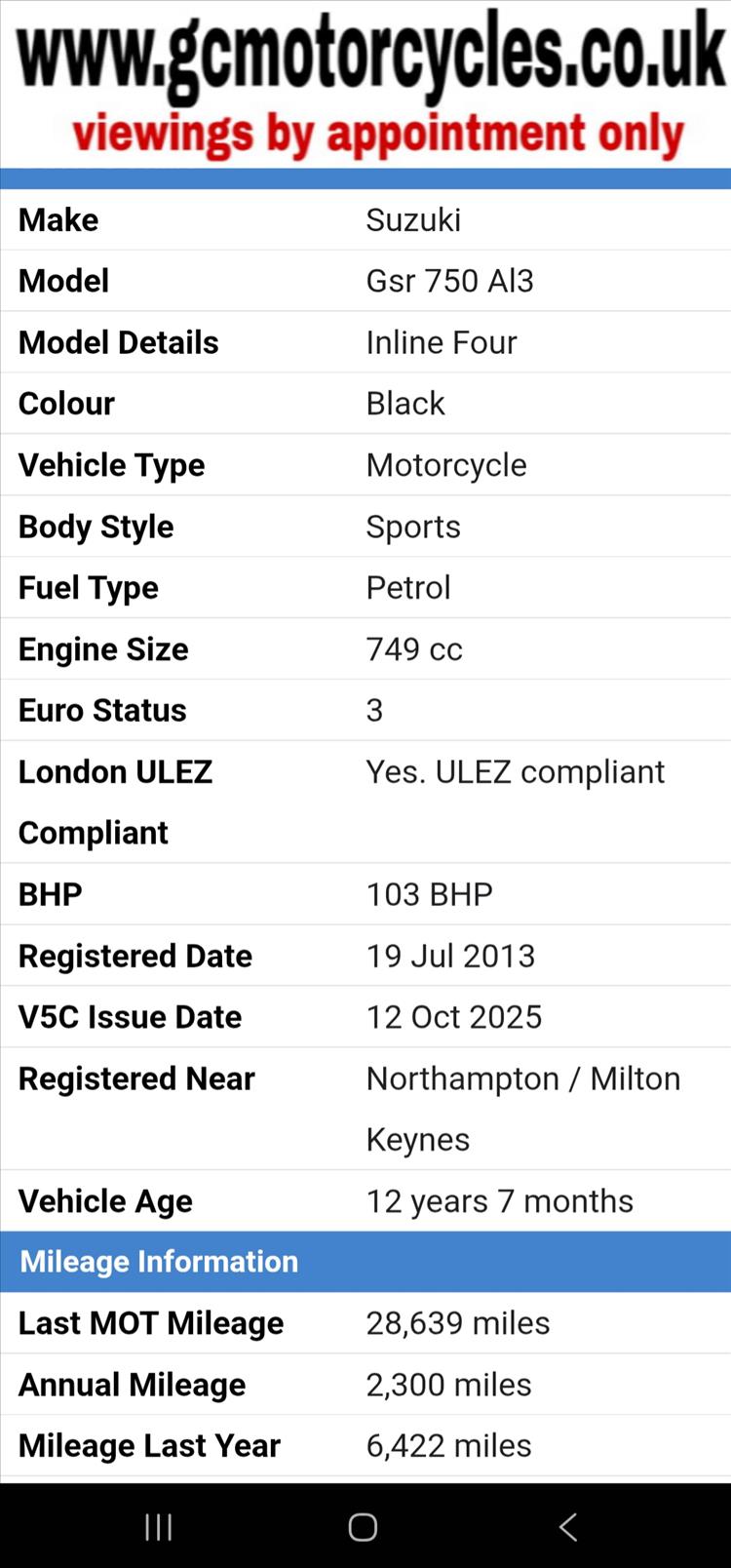Open the recent apps navigation icon

tap(158, 1527)
